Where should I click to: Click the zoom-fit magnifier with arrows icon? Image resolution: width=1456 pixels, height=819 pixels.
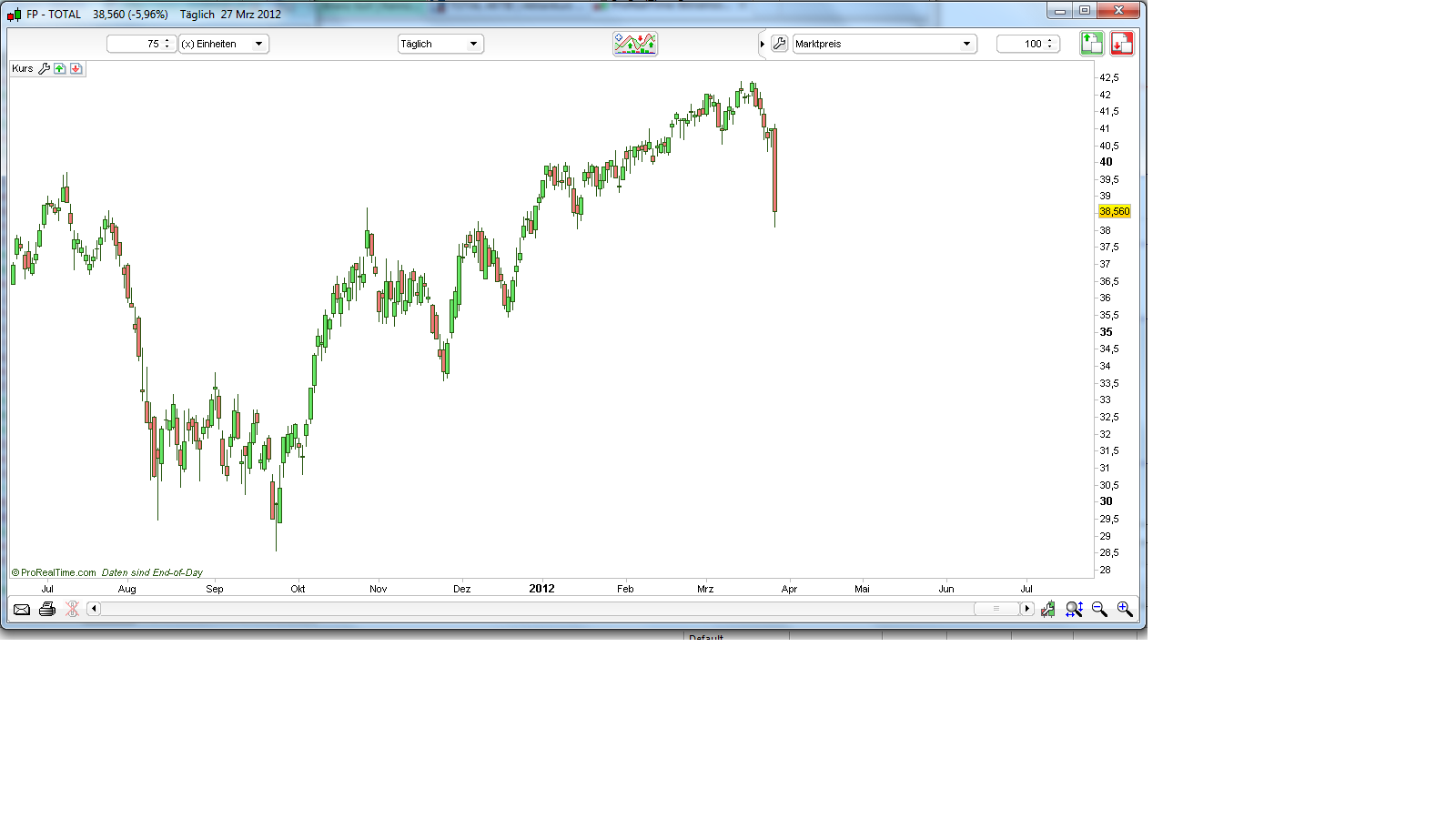point(1074,609)
